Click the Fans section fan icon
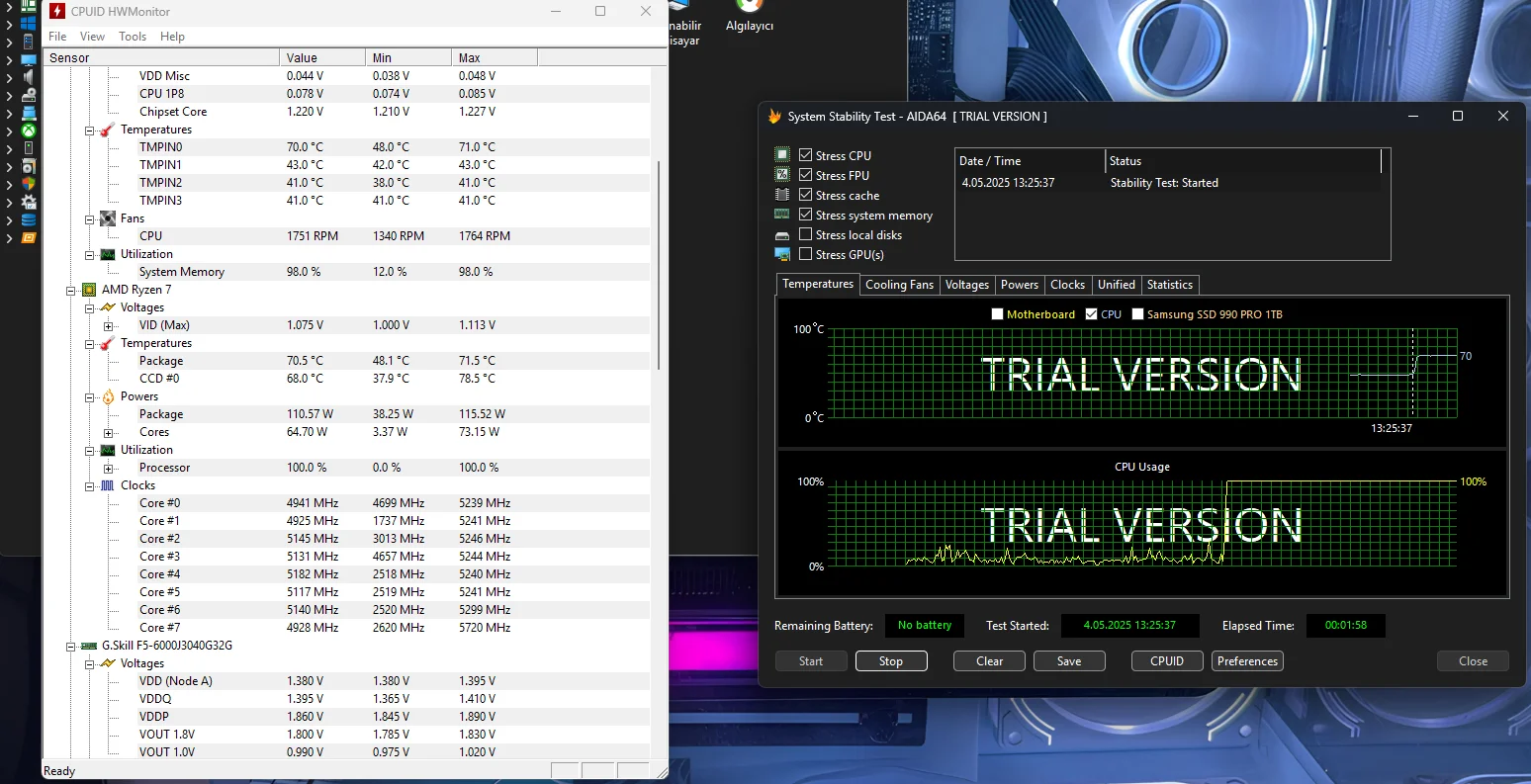 [108, 218]
